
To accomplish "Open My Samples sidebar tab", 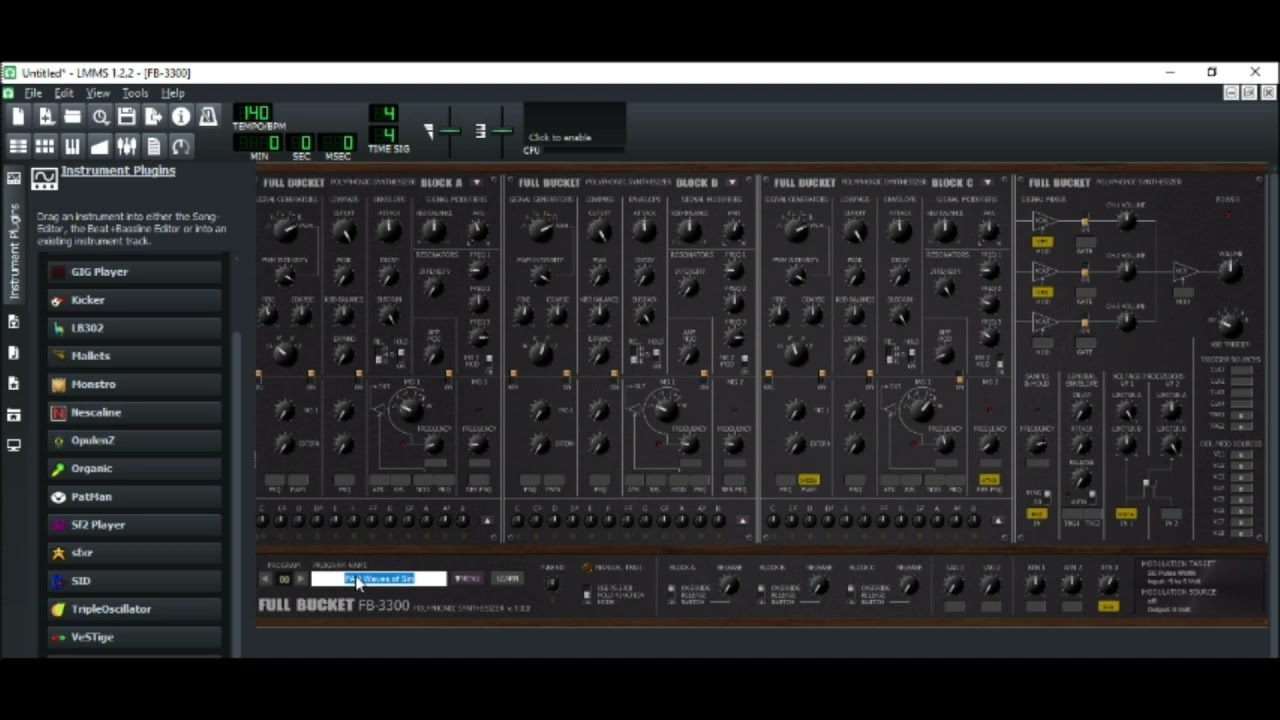I will (x=14, y=353).
